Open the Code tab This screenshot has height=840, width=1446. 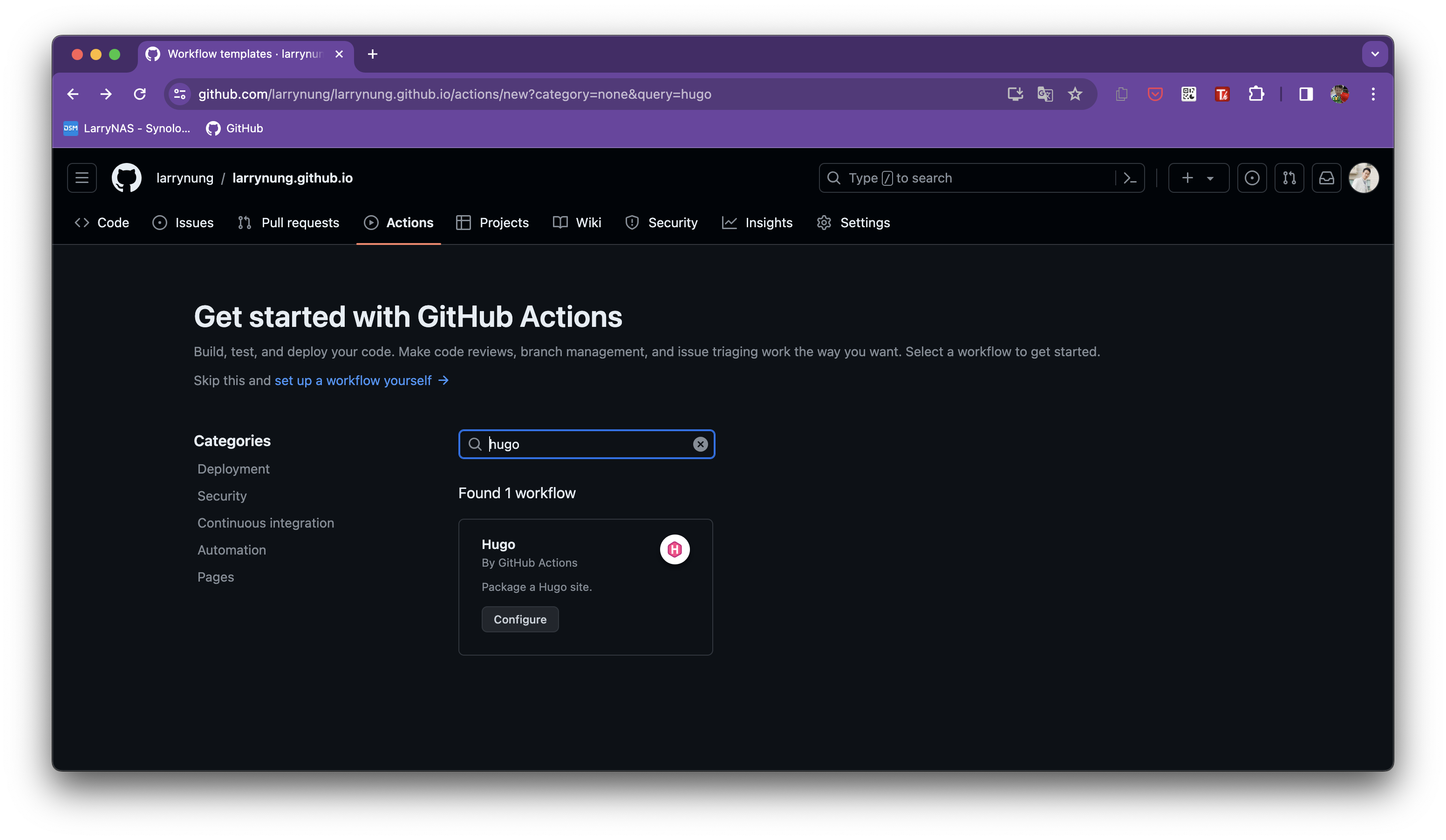point(102,223)
